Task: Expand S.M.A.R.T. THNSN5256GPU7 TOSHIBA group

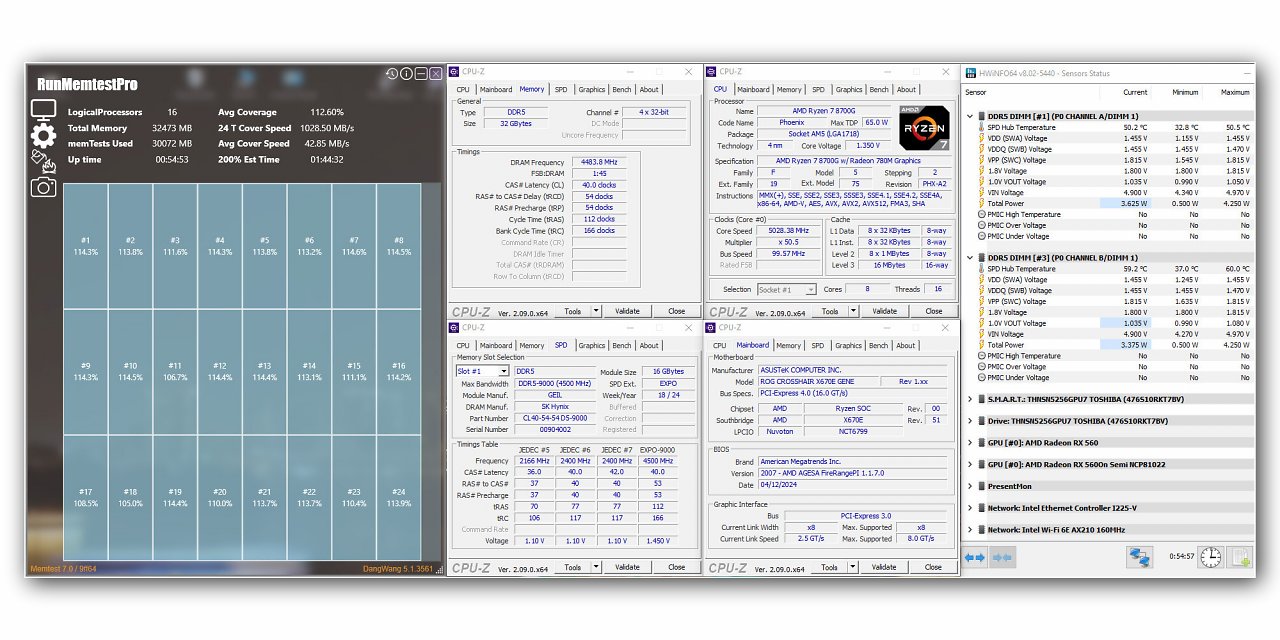Action: coord(970,399)
